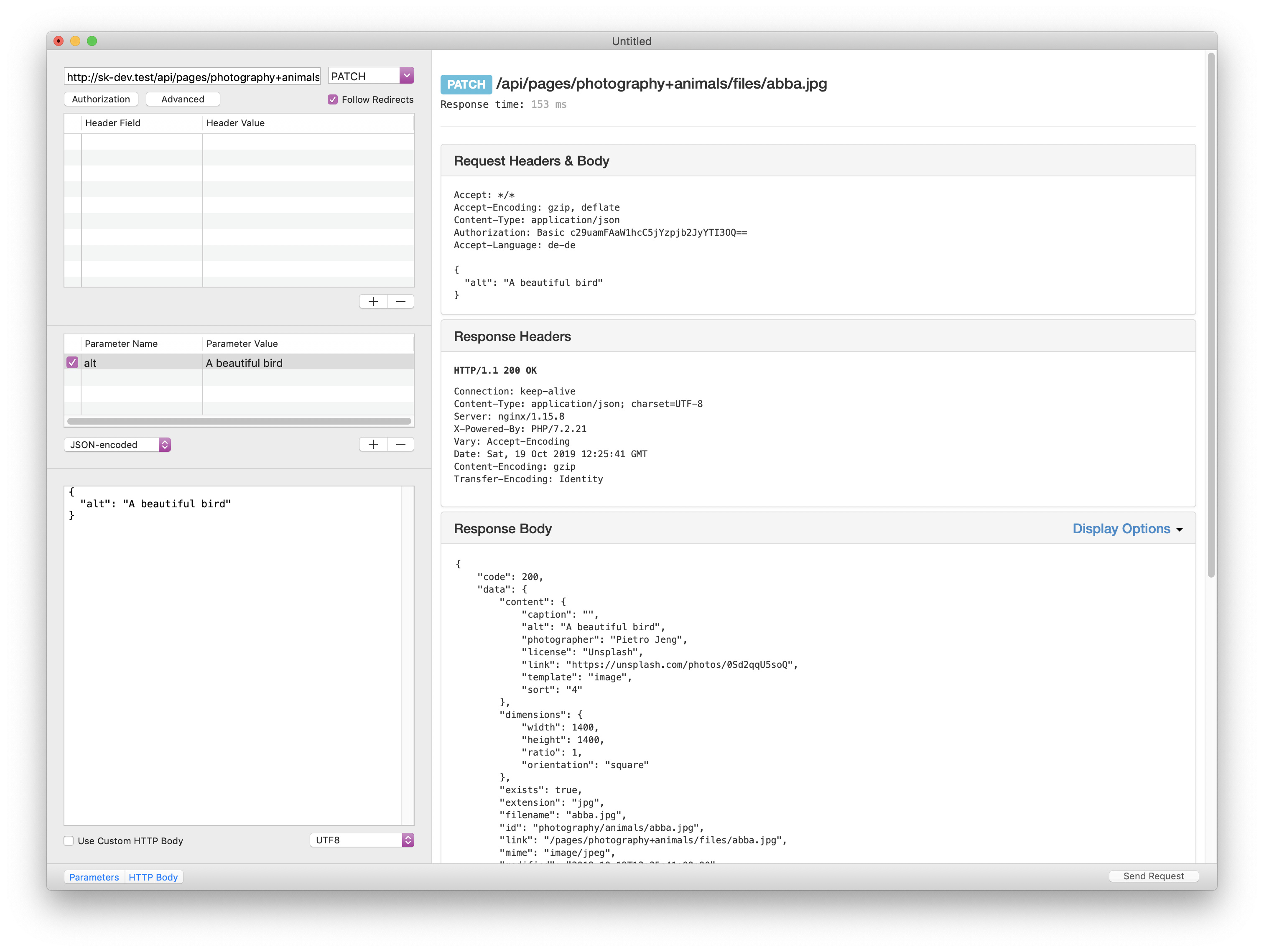Click the Display Options caret arrow
The image size is (1264, 952).
pyautogui.click(x=1180, y=530)
